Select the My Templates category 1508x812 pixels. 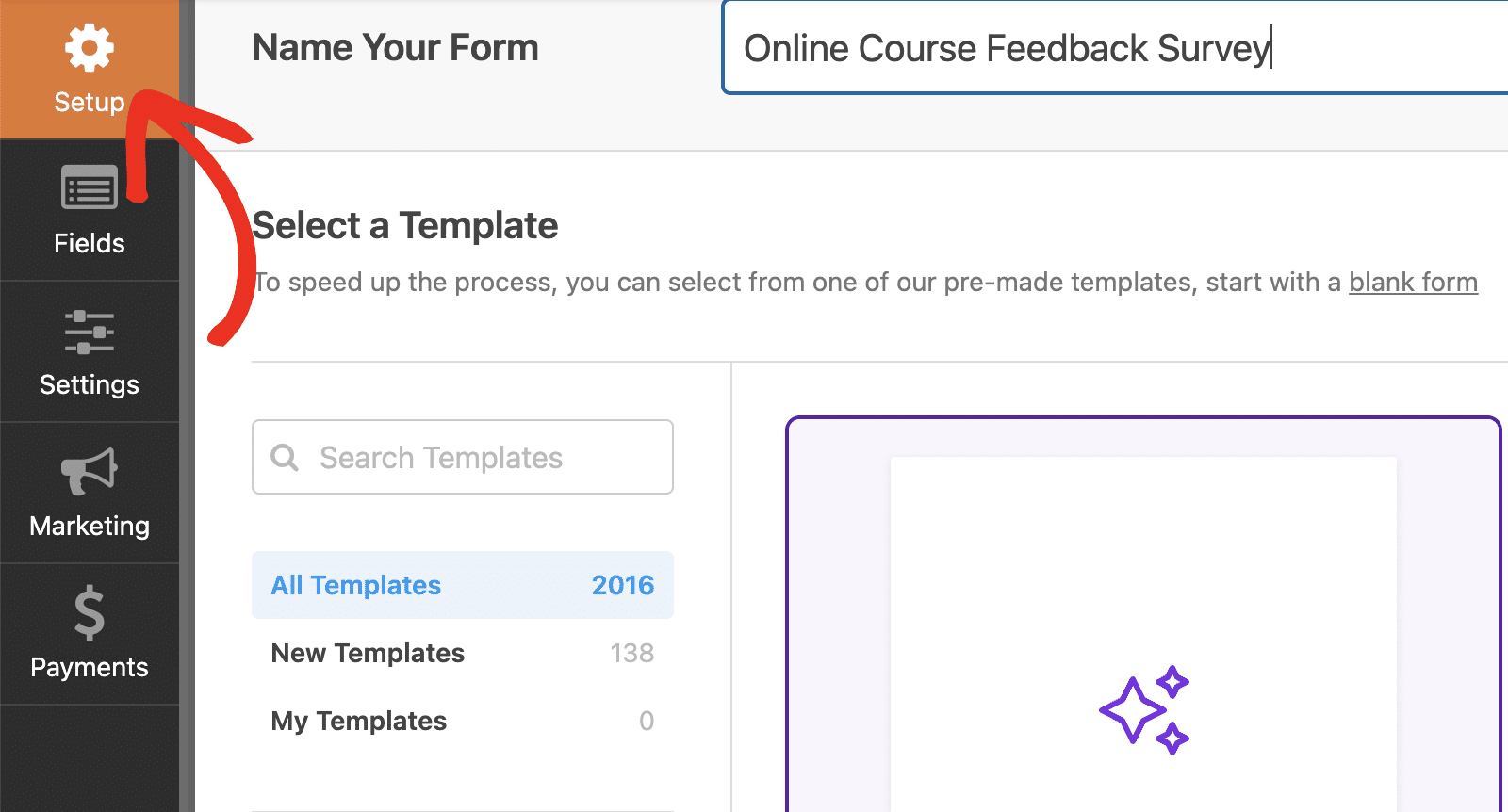[x=359, y=721]
